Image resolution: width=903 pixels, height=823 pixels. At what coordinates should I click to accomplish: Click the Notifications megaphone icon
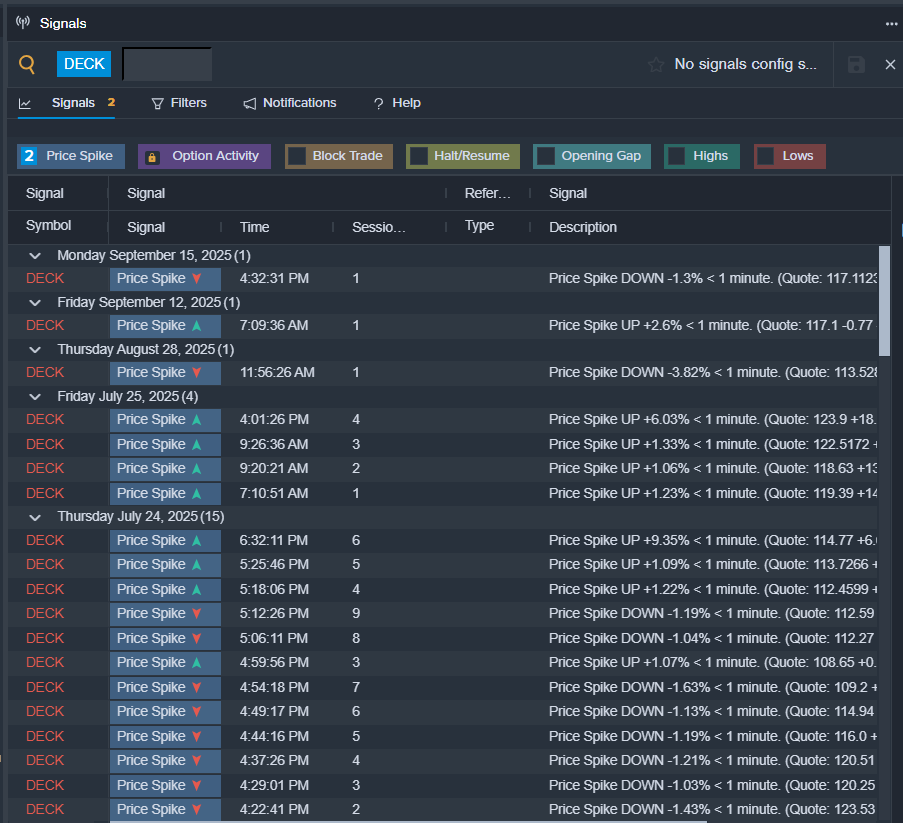[x=250, y=103]
